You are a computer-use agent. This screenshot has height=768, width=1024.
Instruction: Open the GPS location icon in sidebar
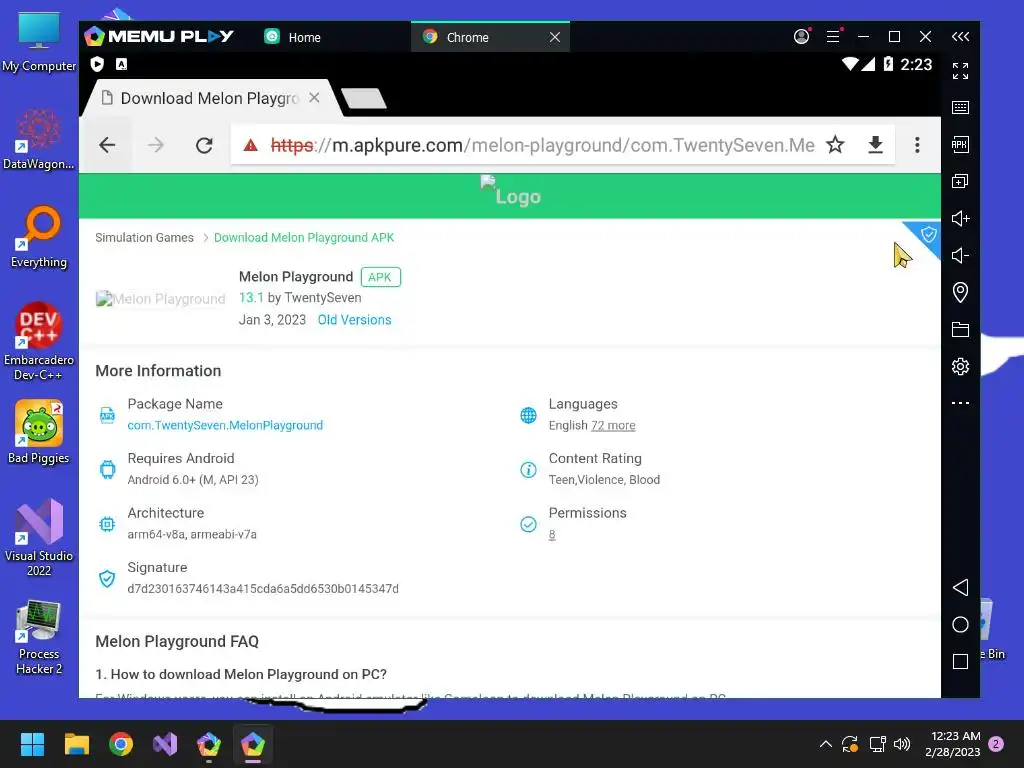click(960, 293)
